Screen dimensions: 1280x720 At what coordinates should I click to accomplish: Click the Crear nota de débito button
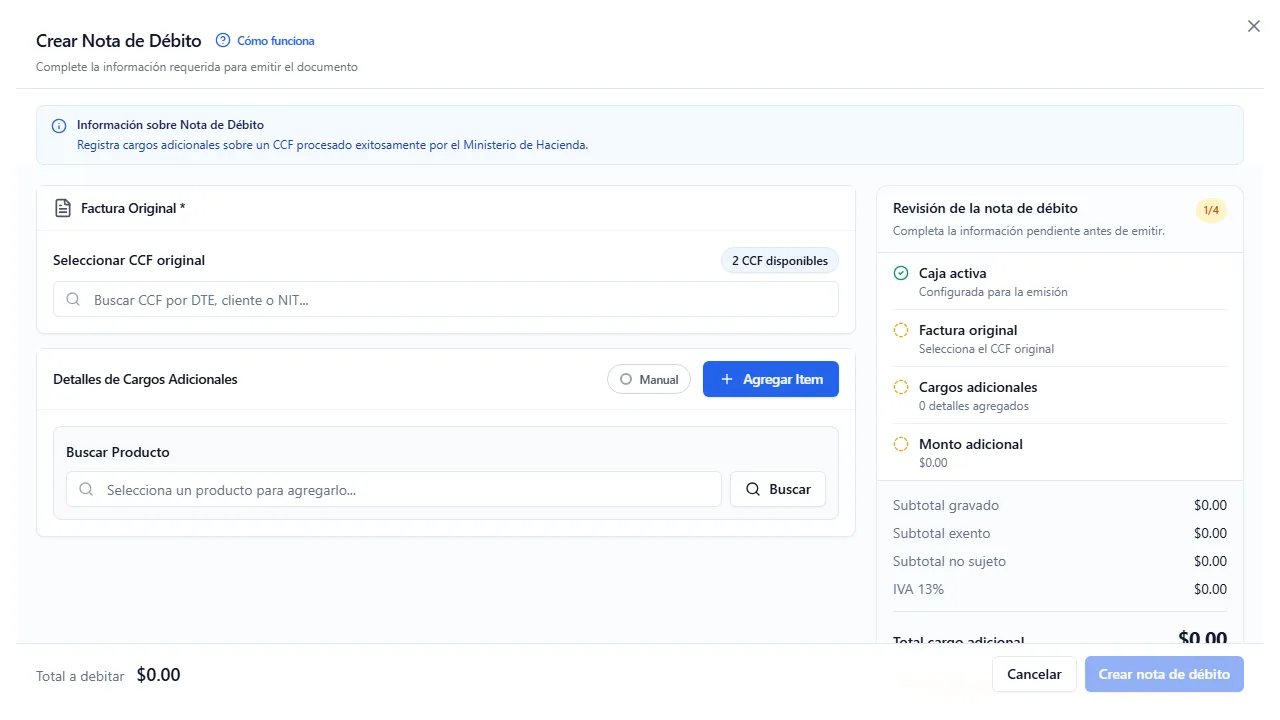pos(1164,674)
